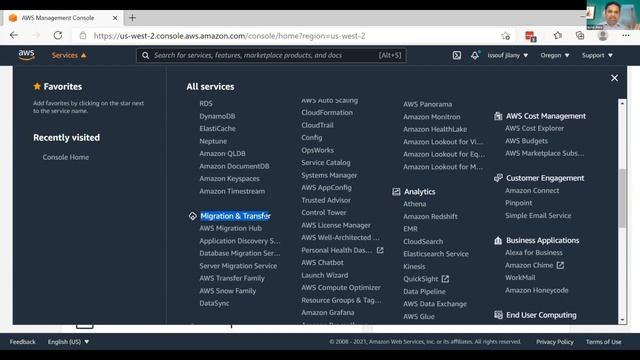Click the search magnifier icon
Image resolution: width=640 pixels, height=360 pixels.
145,55
